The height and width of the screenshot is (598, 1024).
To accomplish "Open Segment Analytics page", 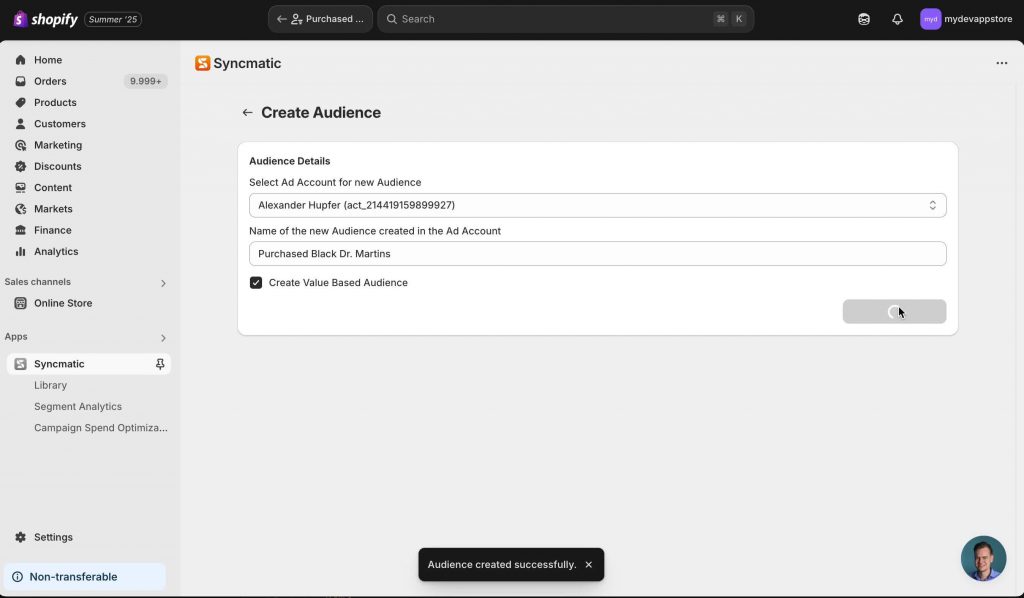I will [78, 406].
